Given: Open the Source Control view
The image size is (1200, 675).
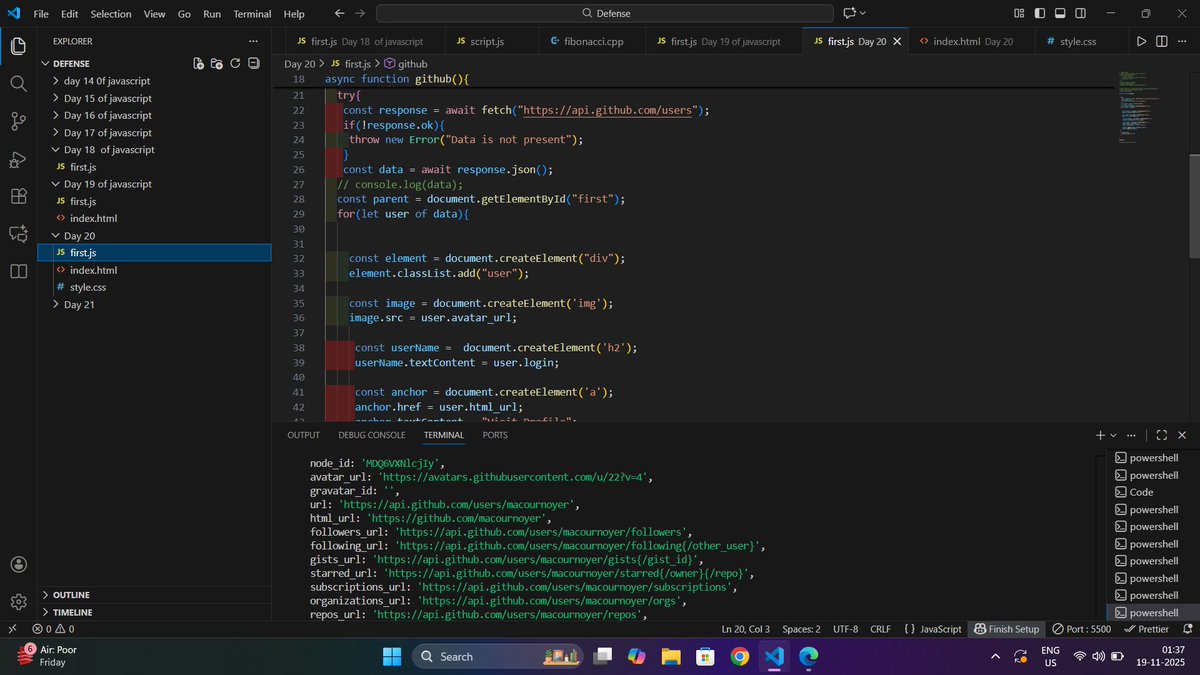Looking at the screenshot, I should tap(18, 121).
